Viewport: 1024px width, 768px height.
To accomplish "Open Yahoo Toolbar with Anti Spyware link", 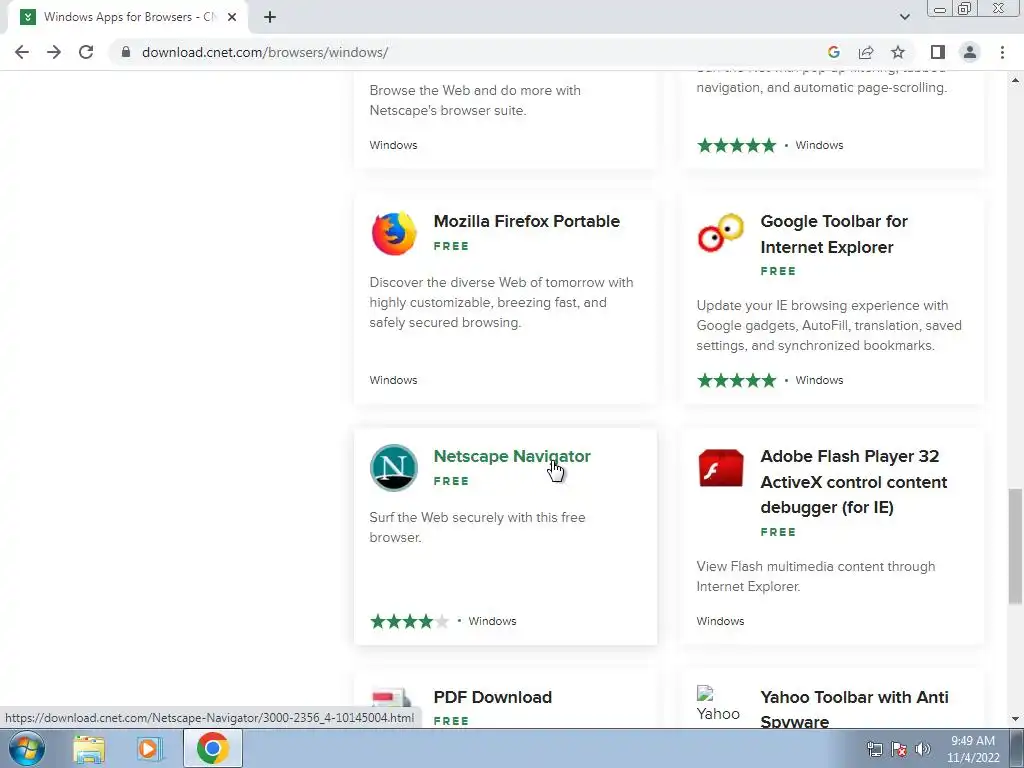I will [x=854, y=709].
